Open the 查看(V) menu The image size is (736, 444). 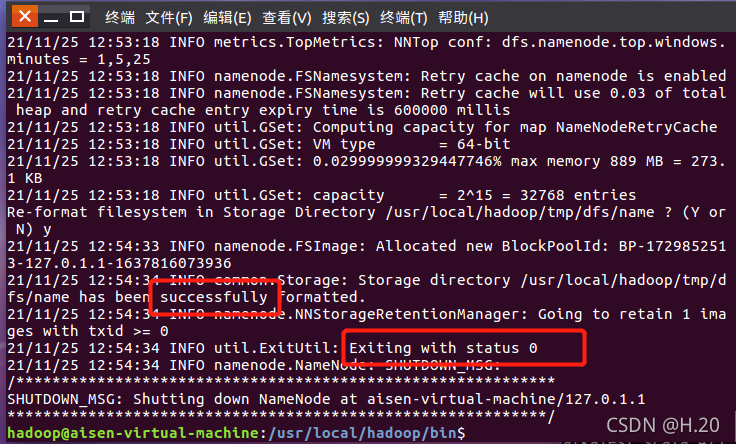[287, 18]
